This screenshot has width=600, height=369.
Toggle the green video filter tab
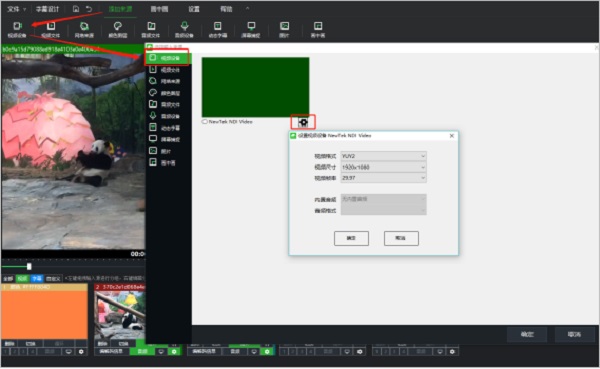(x=23, y=279)
